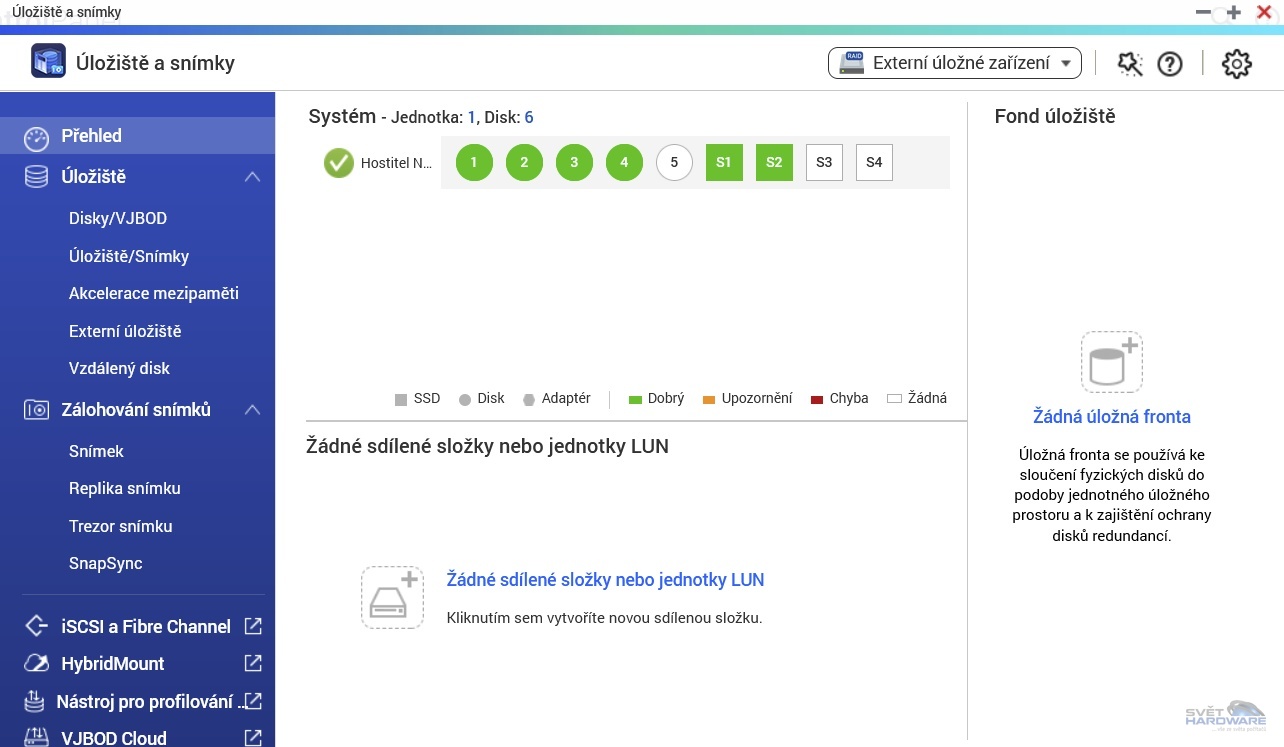Open iSCSI a Fibre Channel
Screen dimensions: 1284x747
(146, 627)
